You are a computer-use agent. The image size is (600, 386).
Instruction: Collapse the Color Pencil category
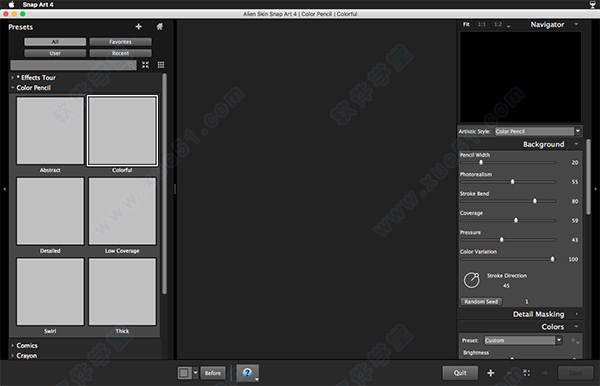click(13, 88)
